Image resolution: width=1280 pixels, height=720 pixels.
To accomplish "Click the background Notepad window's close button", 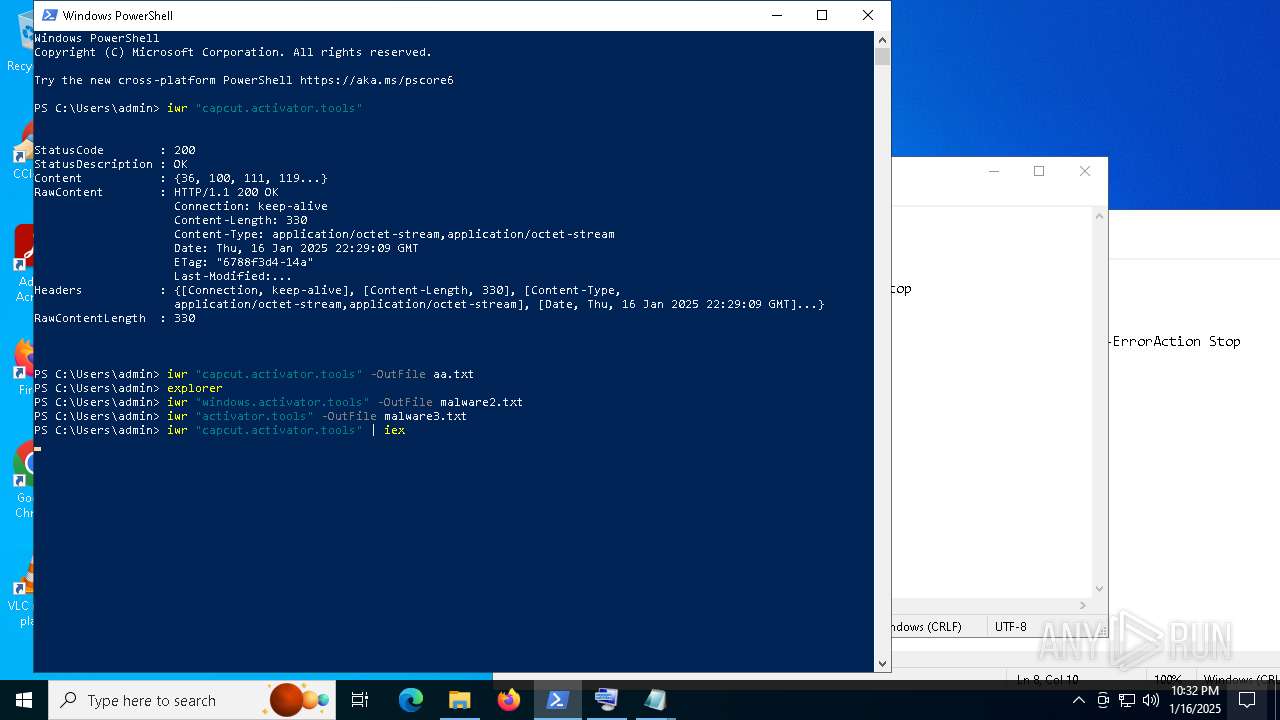I will (x=1085, y=171).
